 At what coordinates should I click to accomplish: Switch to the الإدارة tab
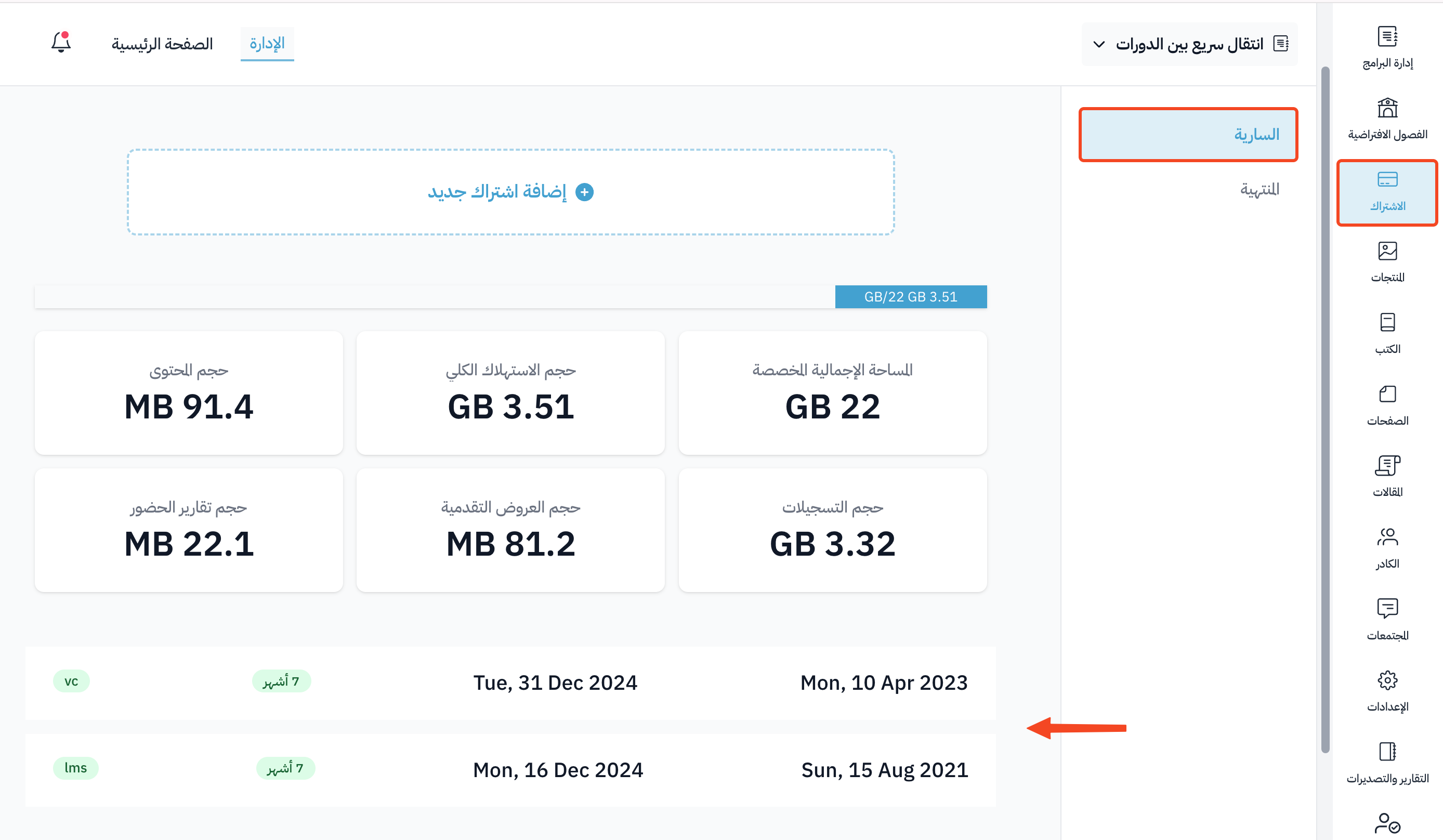point(267,44)
